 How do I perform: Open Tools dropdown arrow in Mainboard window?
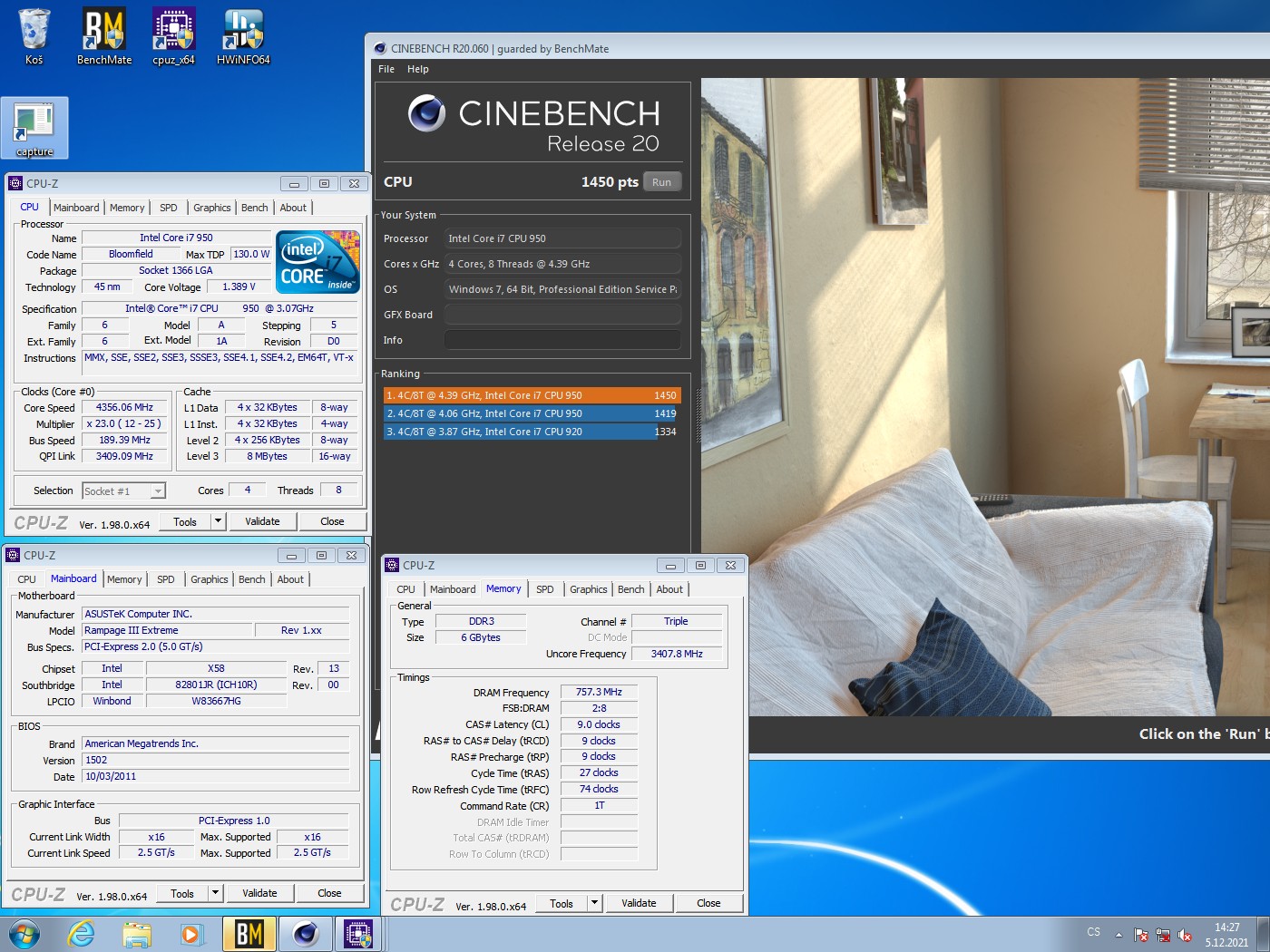214,893
